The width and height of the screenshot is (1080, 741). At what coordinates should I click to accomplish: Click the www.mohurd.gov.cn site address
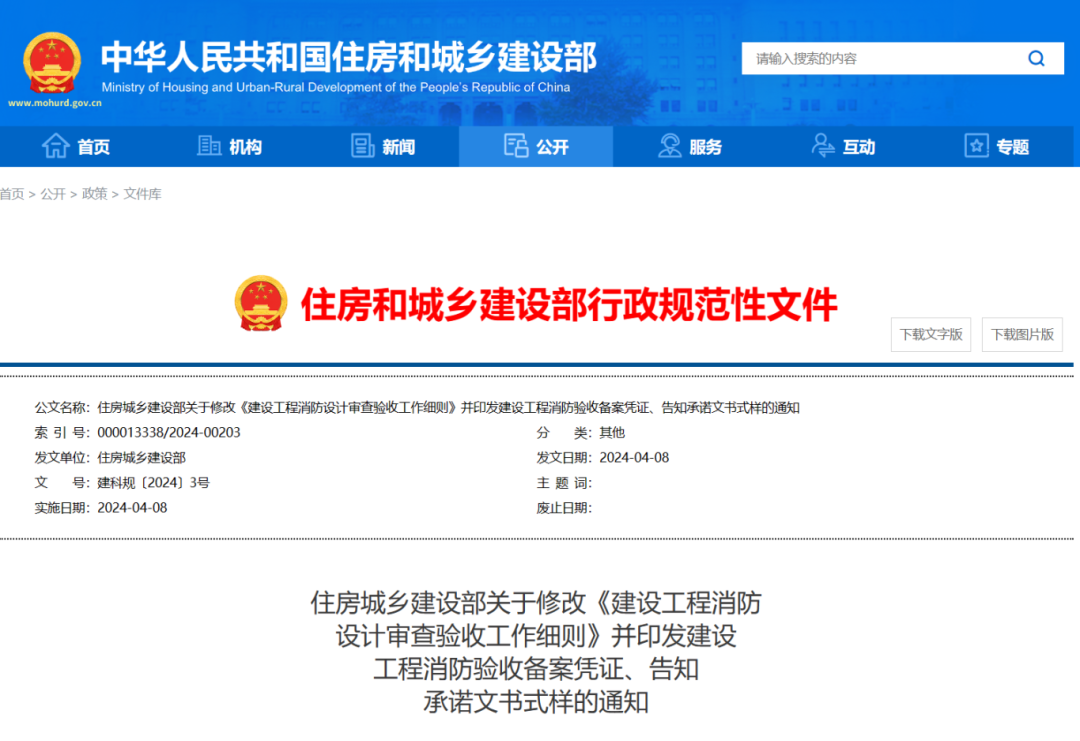[x=55, y=103]
